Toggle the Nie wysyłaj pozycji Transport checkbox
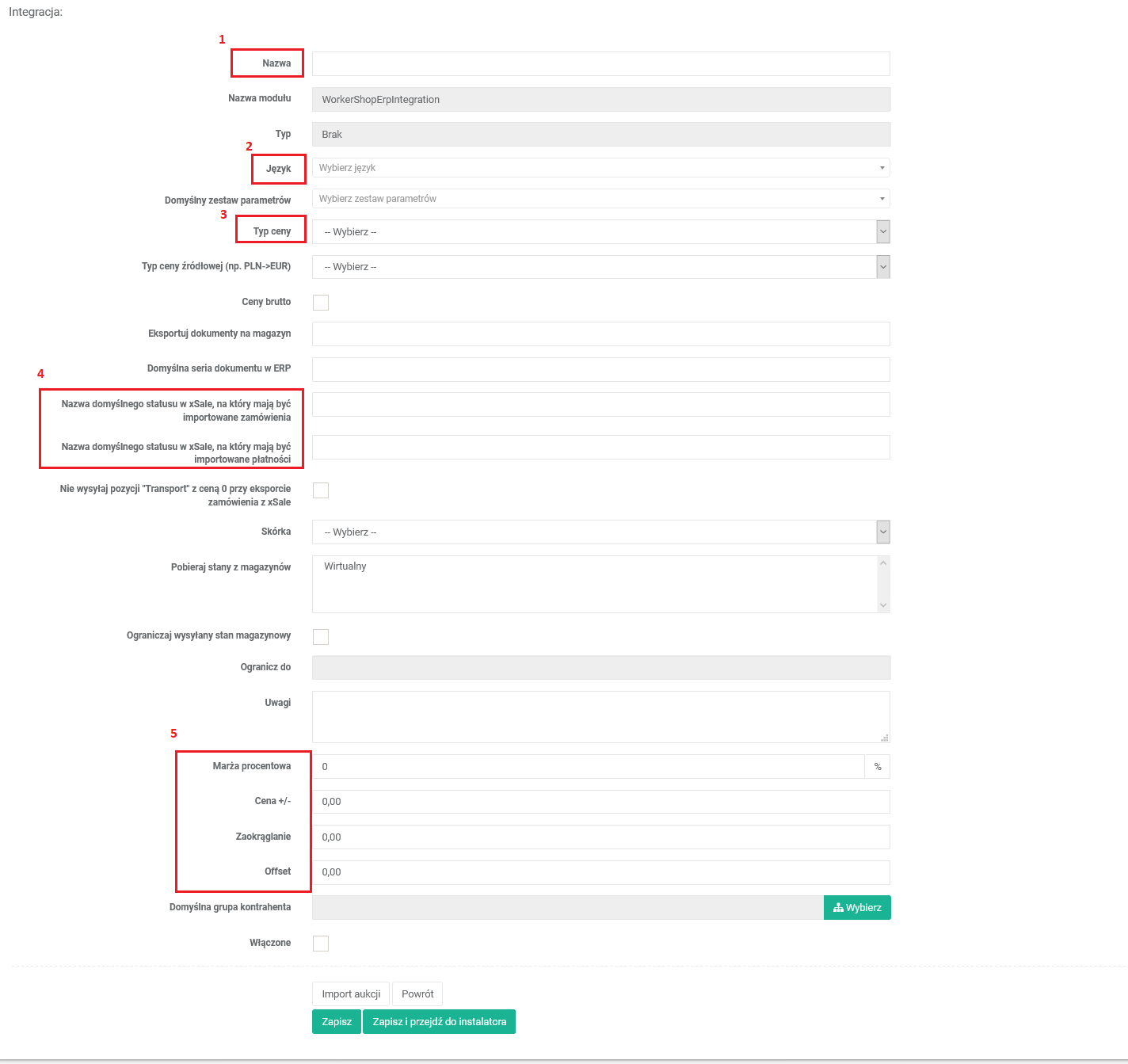Viewport: 1128px width, 1064px height. click(321, 490)
